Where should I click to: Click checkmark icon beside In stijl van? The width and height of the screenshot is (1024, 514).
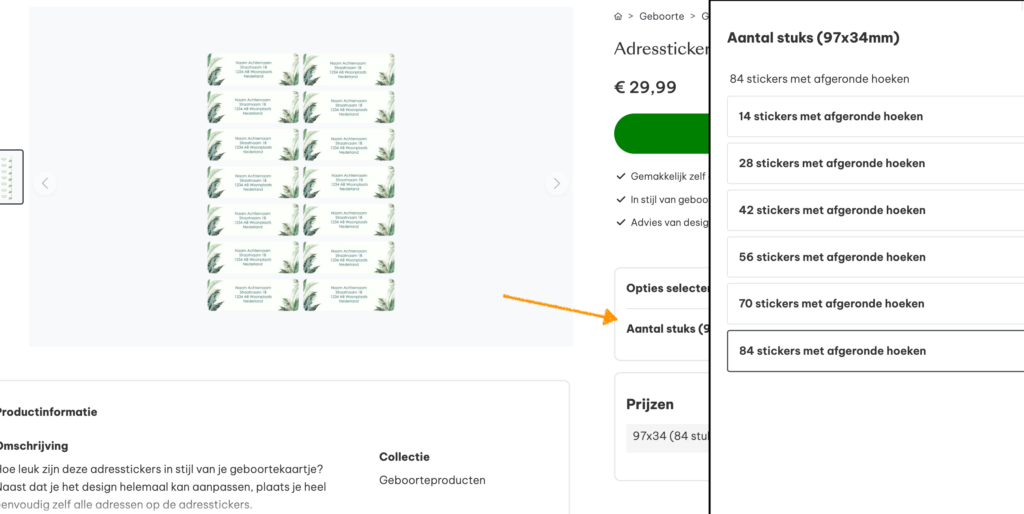pyautogui.click(x=621, y=199)
